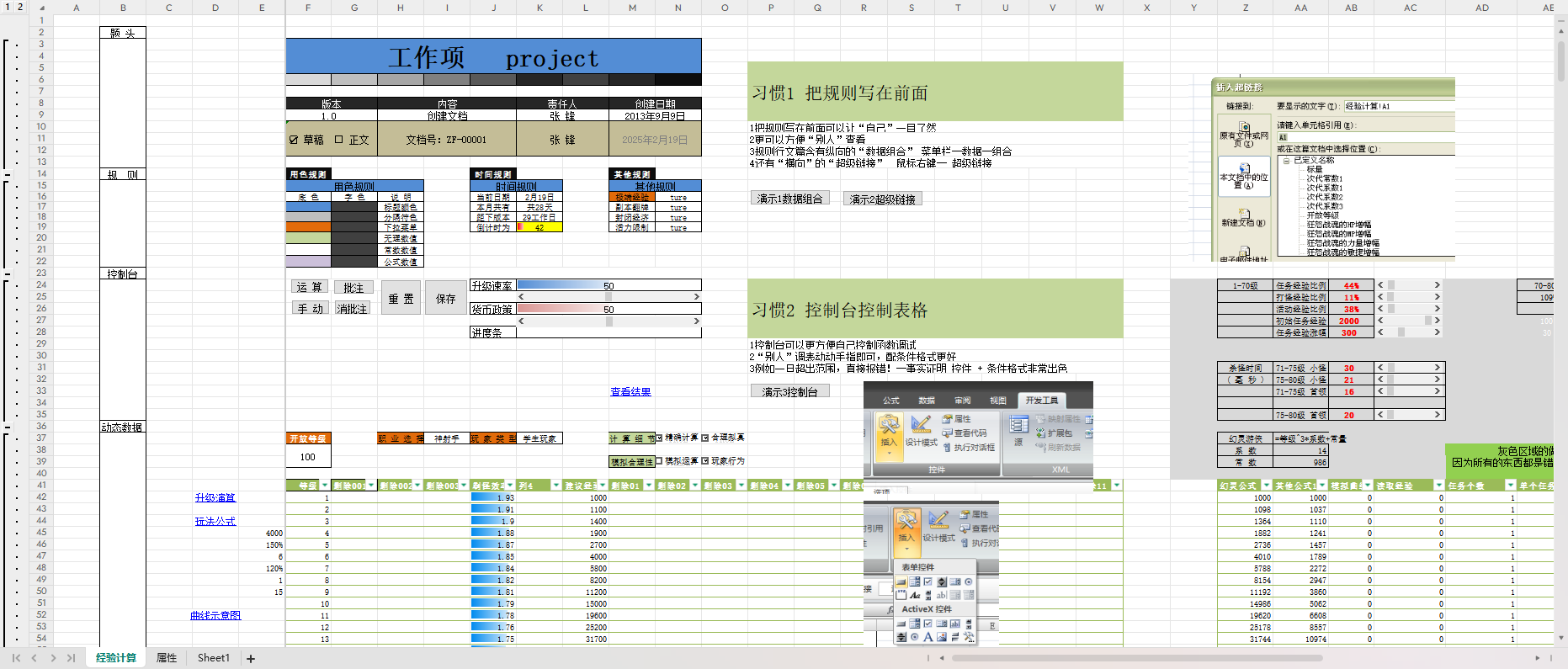The width and height of the screenshot is (1568, 669).
Task: Jump to the last sheet tab arrow
Action: [x=71, y=658]
